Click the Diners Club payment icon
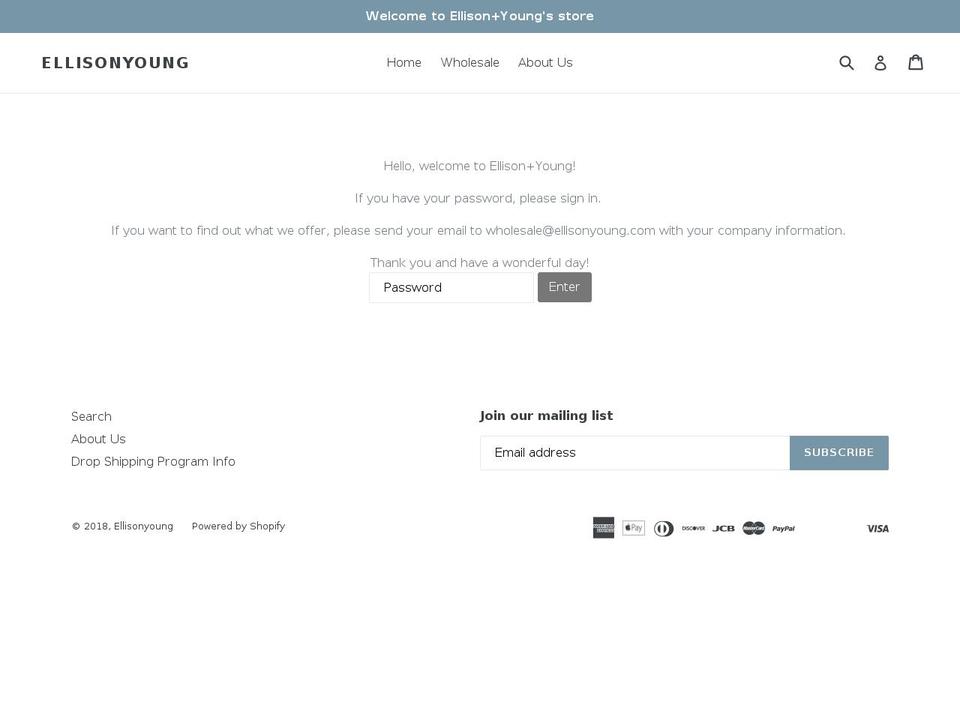 (663, 528)
